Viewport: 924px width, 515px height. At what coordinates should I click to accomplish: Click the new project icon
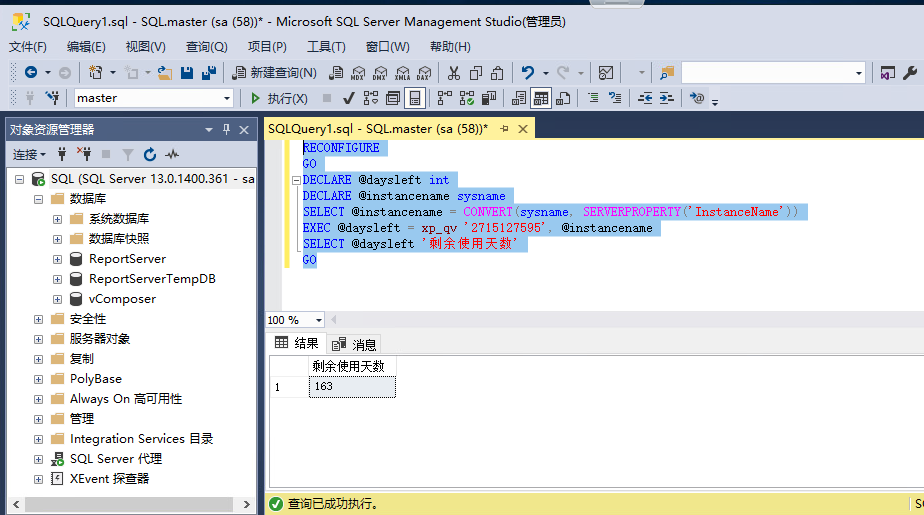tap(95, 72)
